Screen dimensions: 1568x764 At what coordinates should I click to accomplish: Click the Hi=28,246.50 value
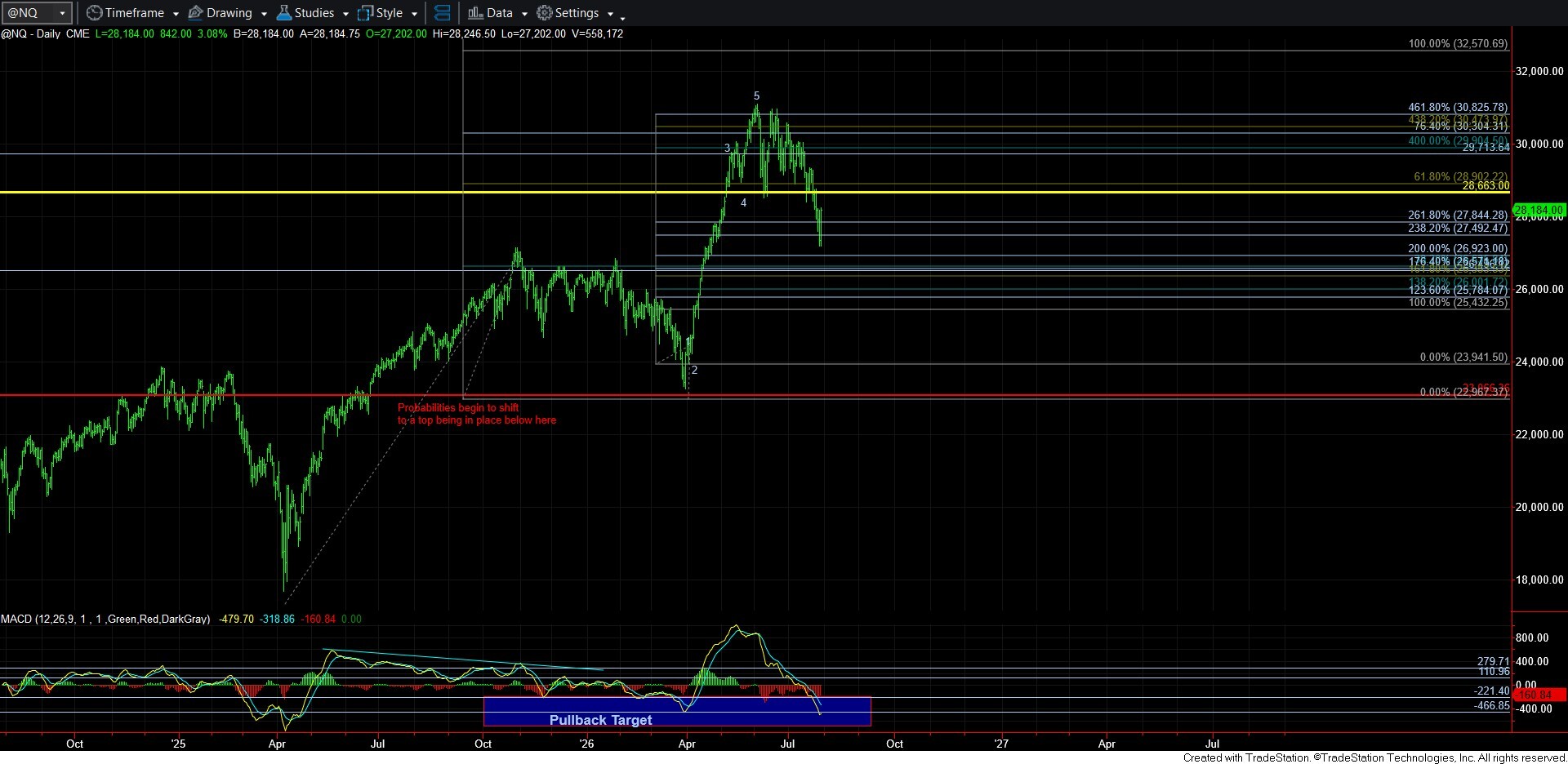point(465,34)
